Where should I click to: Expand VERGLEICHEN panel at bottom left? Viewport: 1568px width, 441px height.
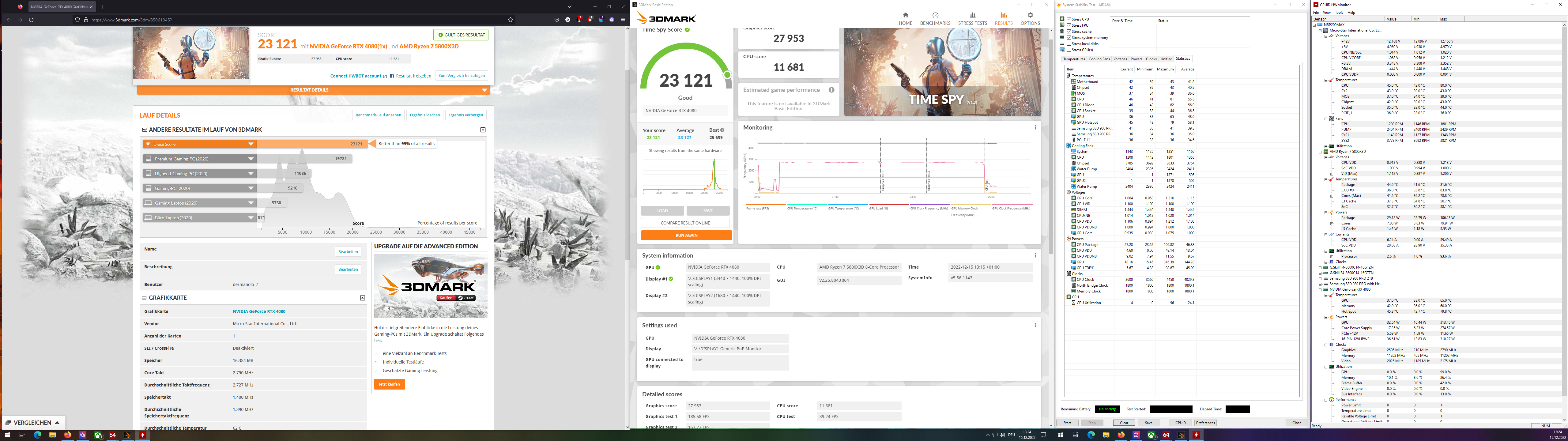(33, 423)
